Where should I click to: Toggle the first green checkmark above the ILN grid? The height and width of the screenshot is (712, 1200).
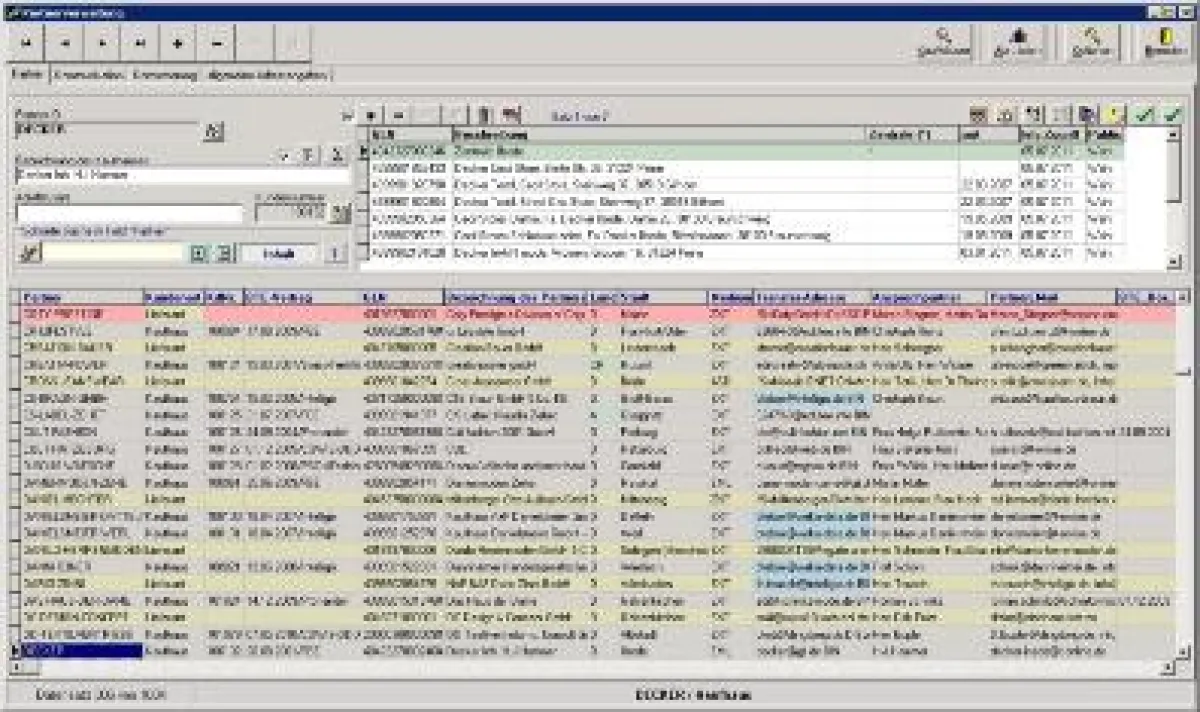pyautogui.click(x=1145, y=116)
